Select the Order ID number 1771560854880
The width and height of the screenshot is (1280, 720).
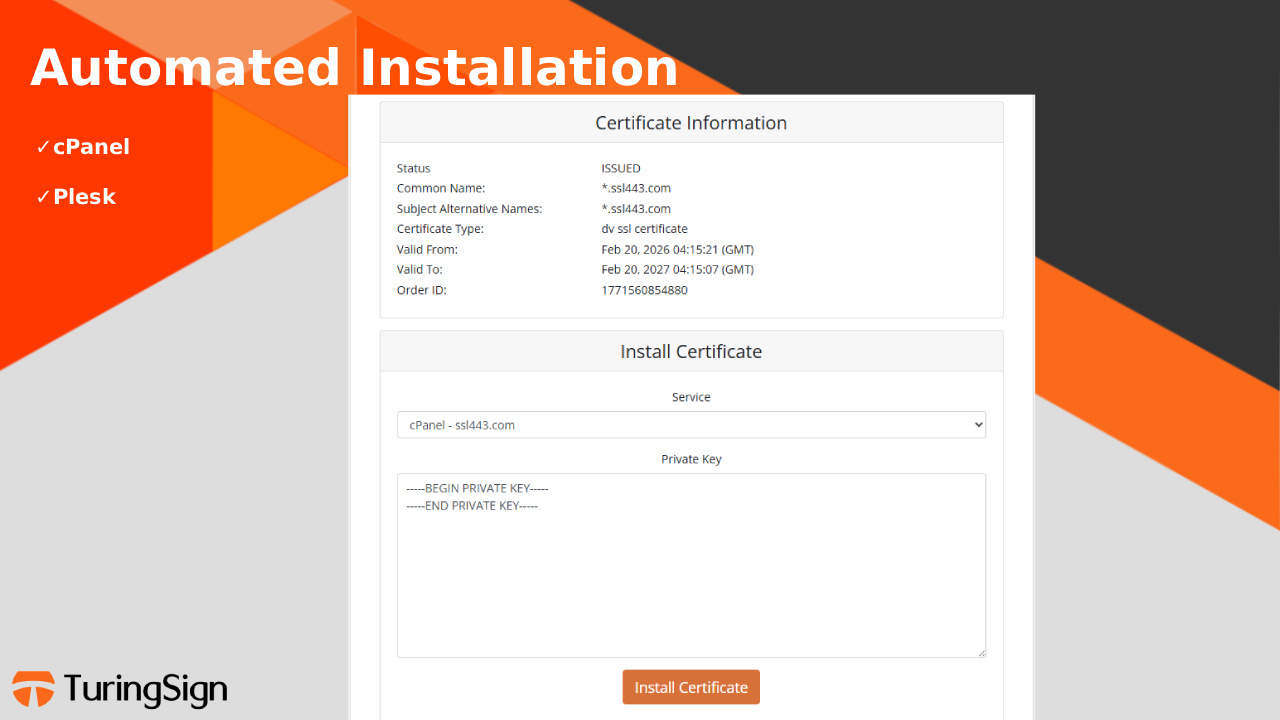(x=645, y=290)
